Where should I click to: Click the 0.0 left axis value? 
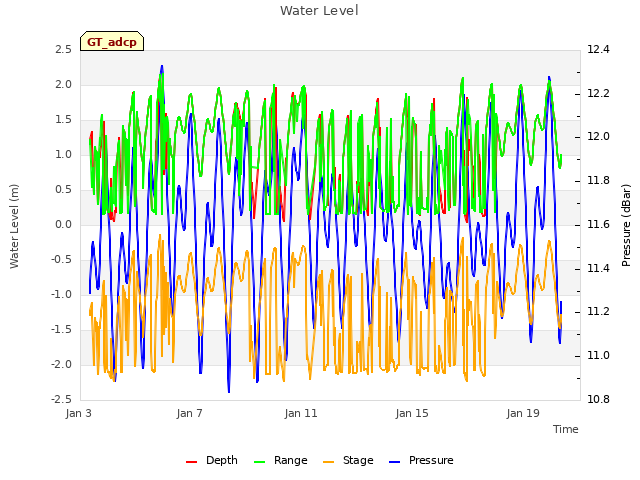(x=63, y=224)
